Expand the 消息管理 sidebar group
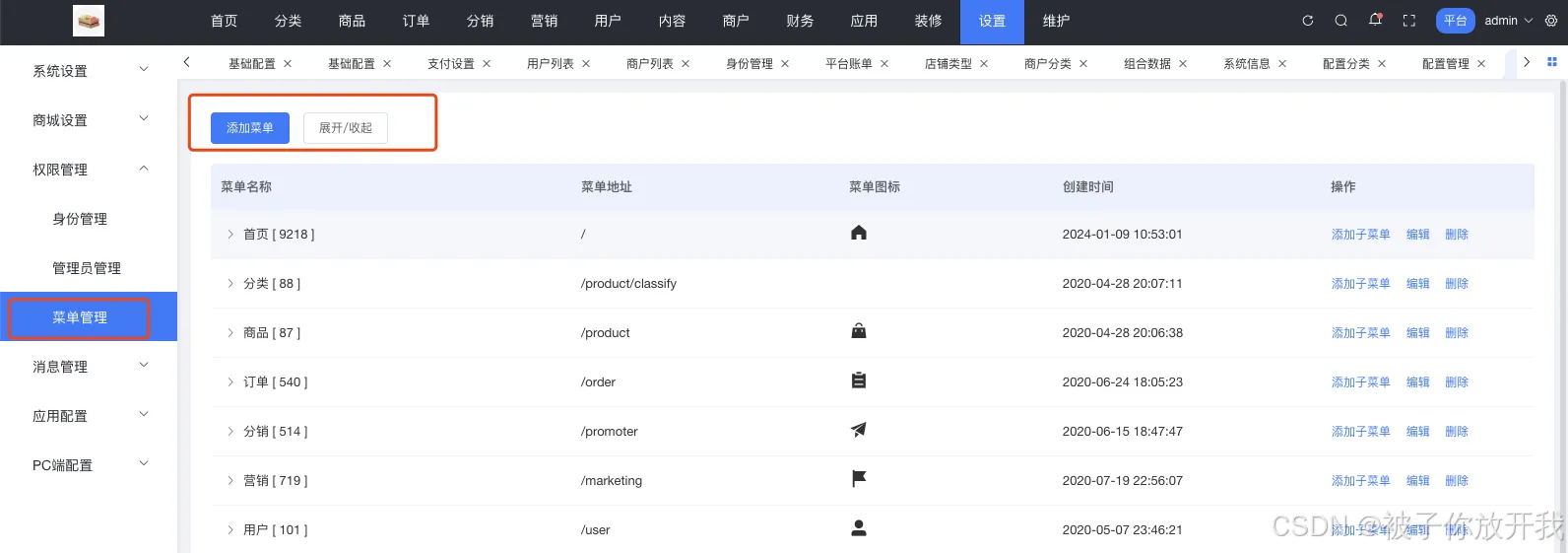 89,367
